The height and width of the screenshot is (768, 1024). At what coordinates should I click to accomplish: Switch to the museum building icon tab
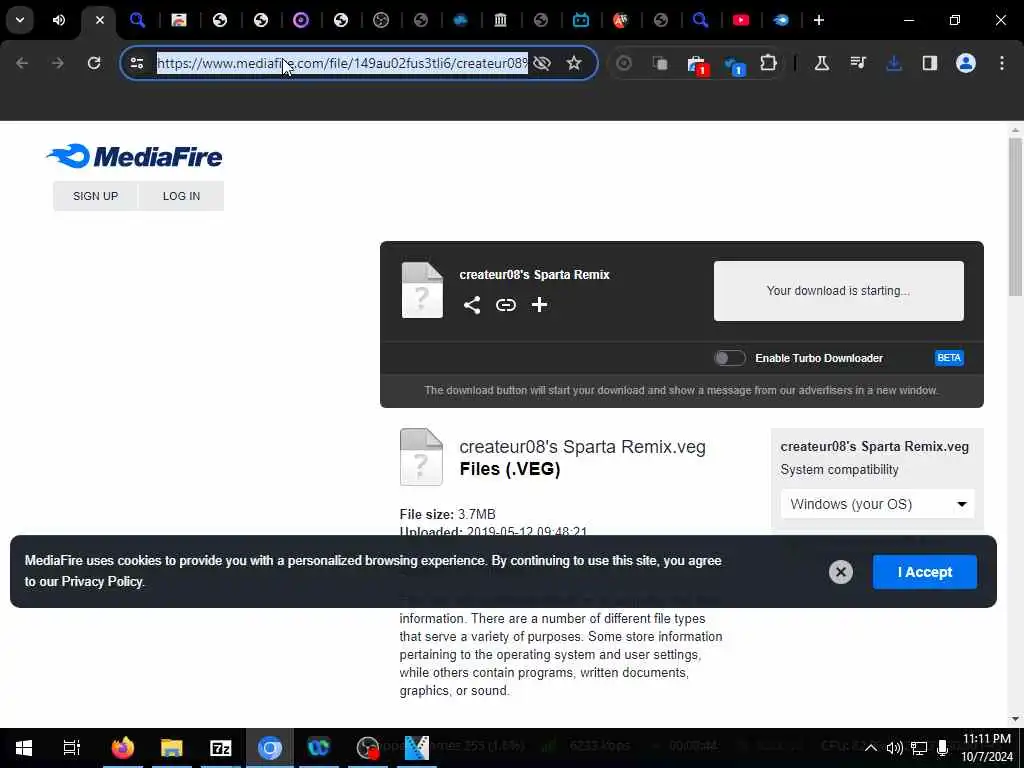click(x=500, y=20)
